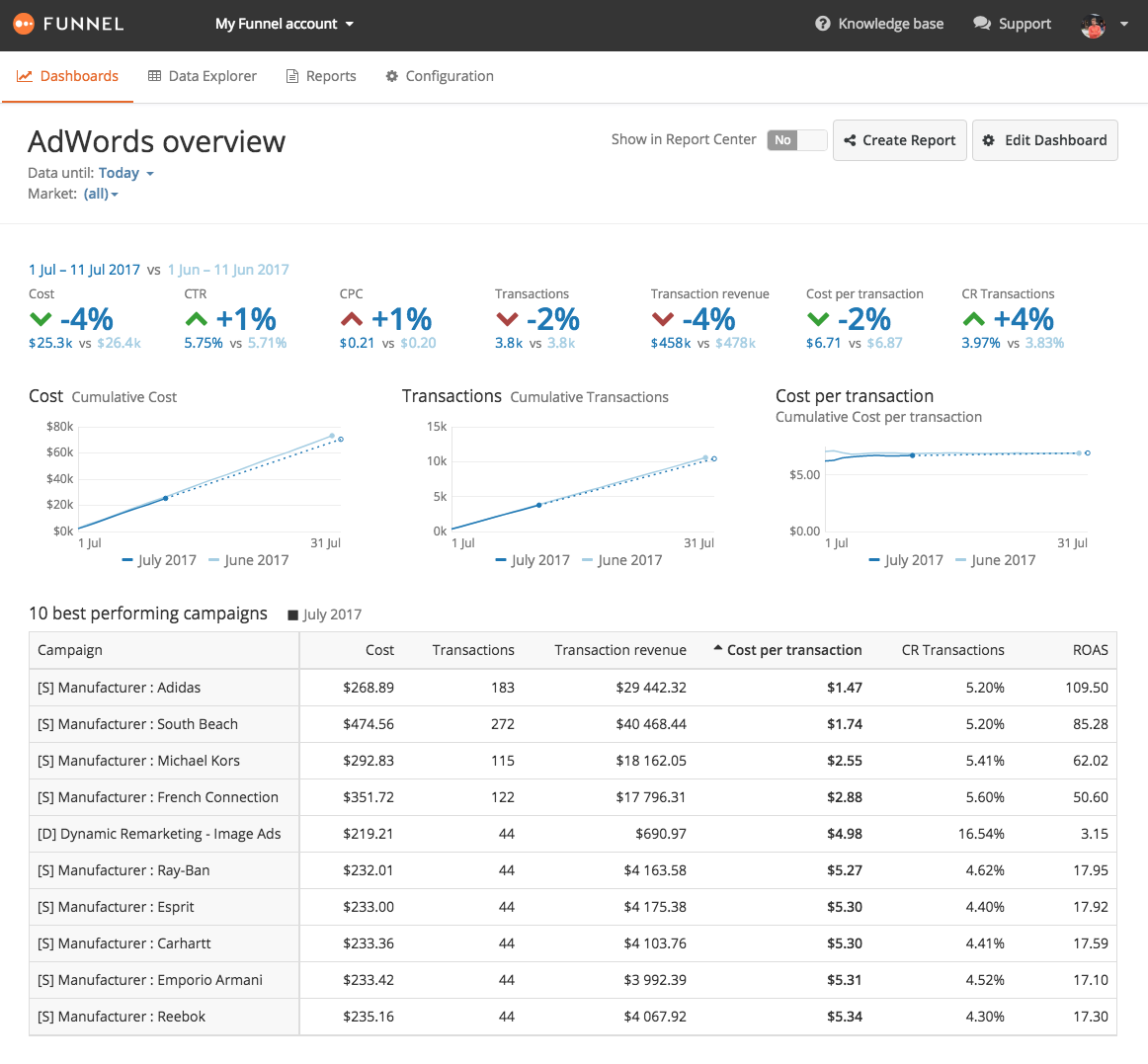
Task: Sort table by CR Transactions header
Action: point(952,650)
